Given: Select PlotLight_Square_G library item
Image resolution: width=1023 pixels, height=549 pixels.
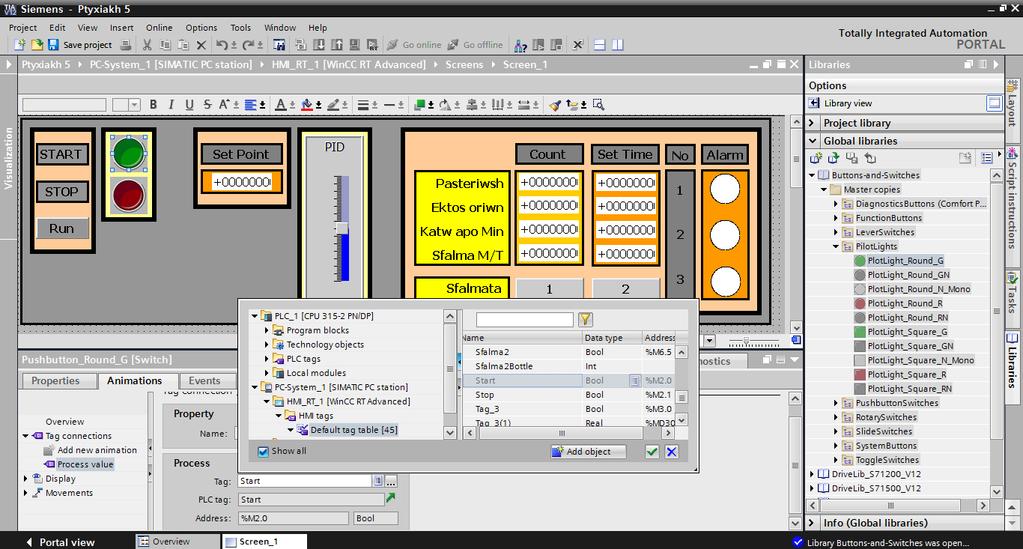Looking at the screenshot, I should (907, 332).
